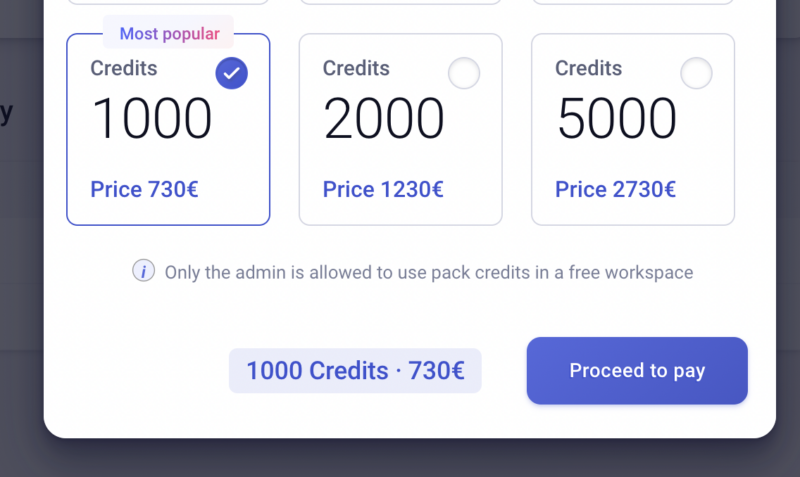Select the 2000 credits radio button
This screenshot has width=800, height=477.
coord(464,73)
